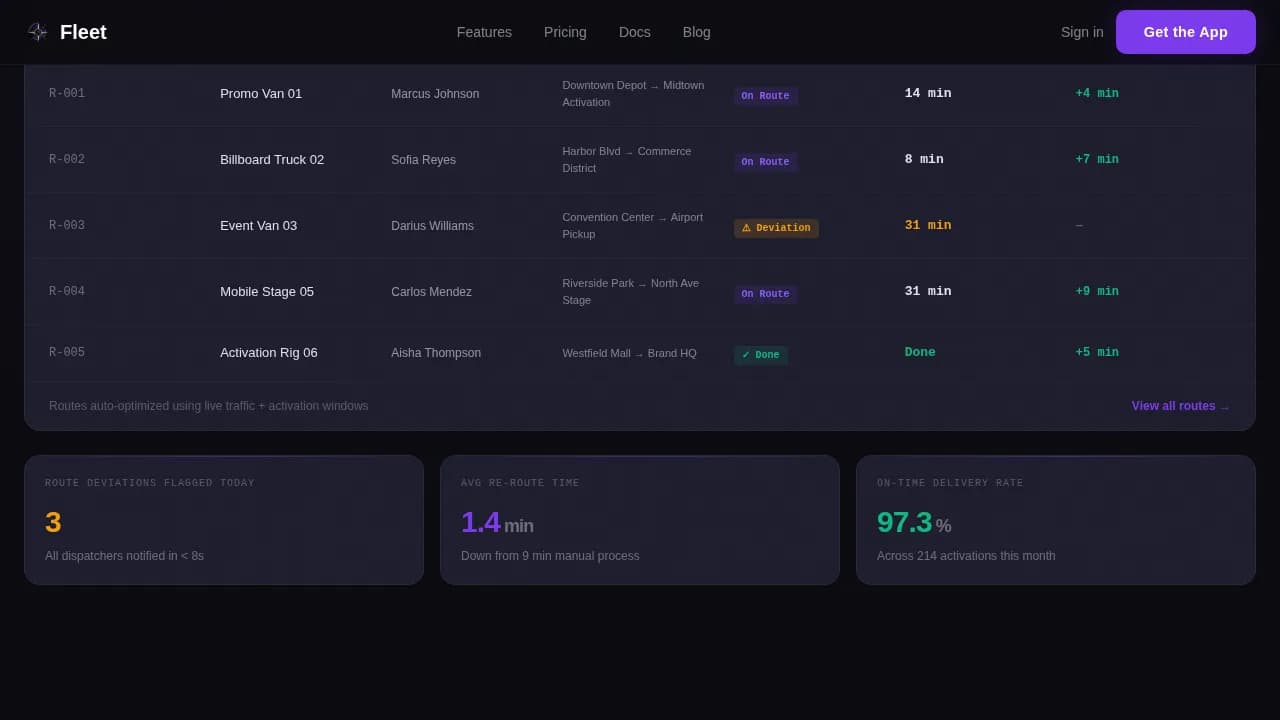Click the checkmark icon on the Done badge
Viewport: 1280px width, 720px height.
744,354
